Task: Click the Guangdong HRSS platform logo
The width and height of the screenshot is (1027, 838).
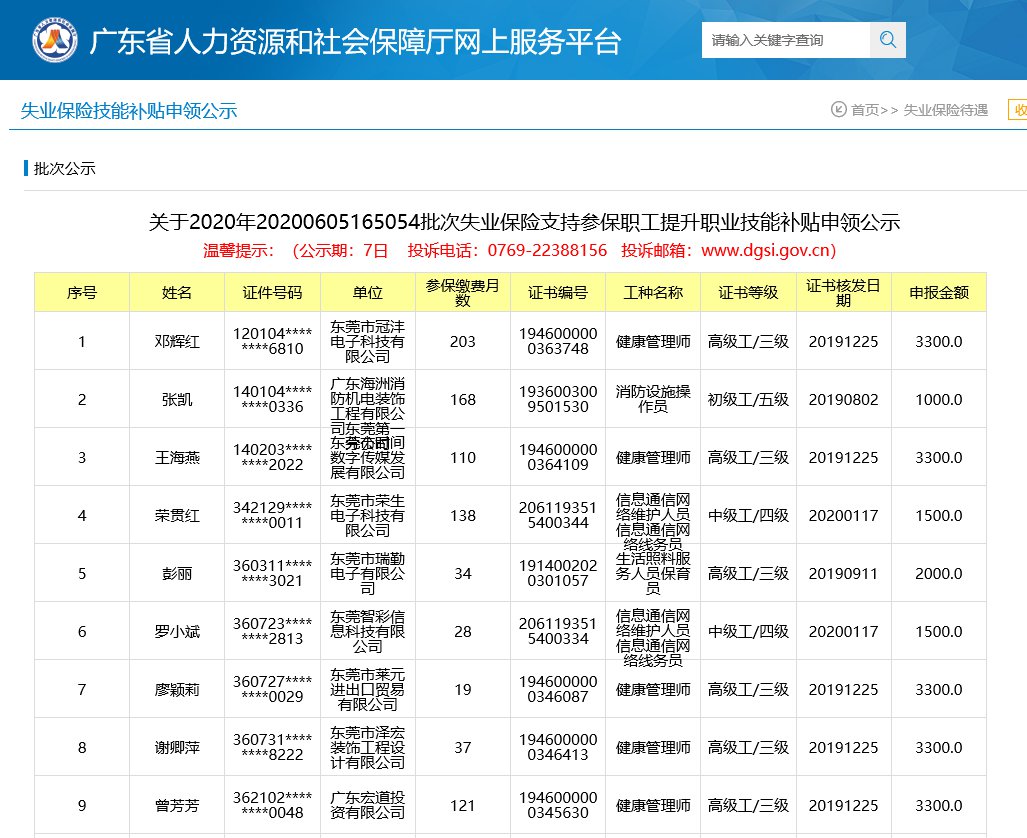Action: 52,40
